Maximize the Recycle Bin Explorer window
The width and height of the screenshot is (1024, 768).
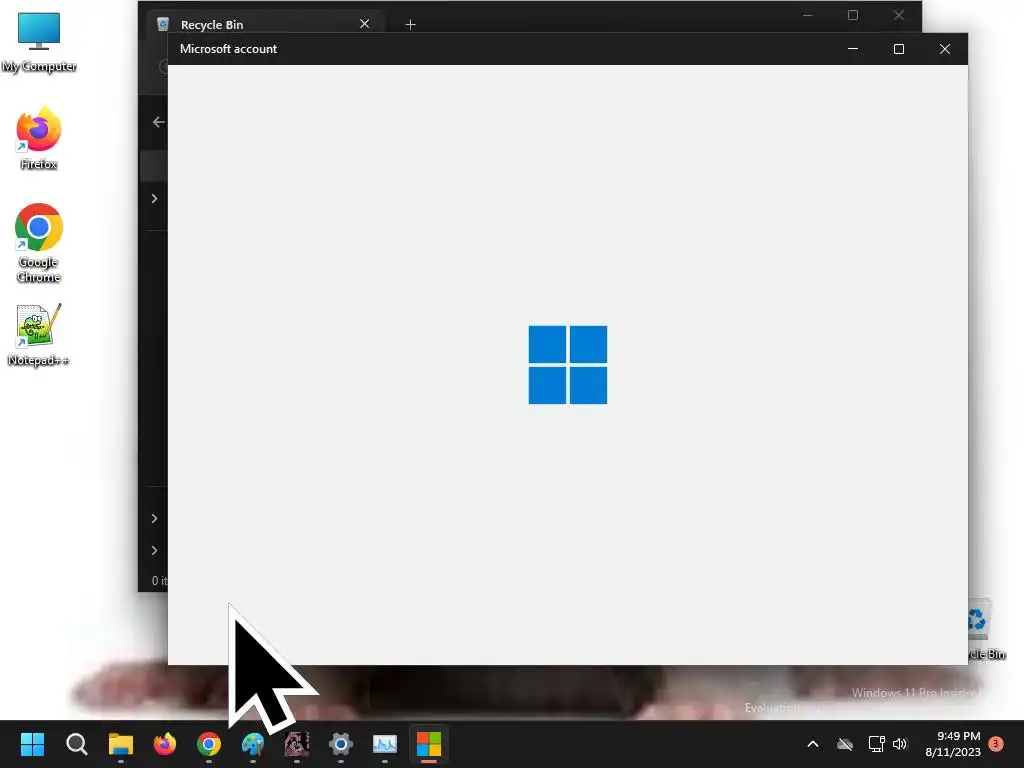(853, 15)
